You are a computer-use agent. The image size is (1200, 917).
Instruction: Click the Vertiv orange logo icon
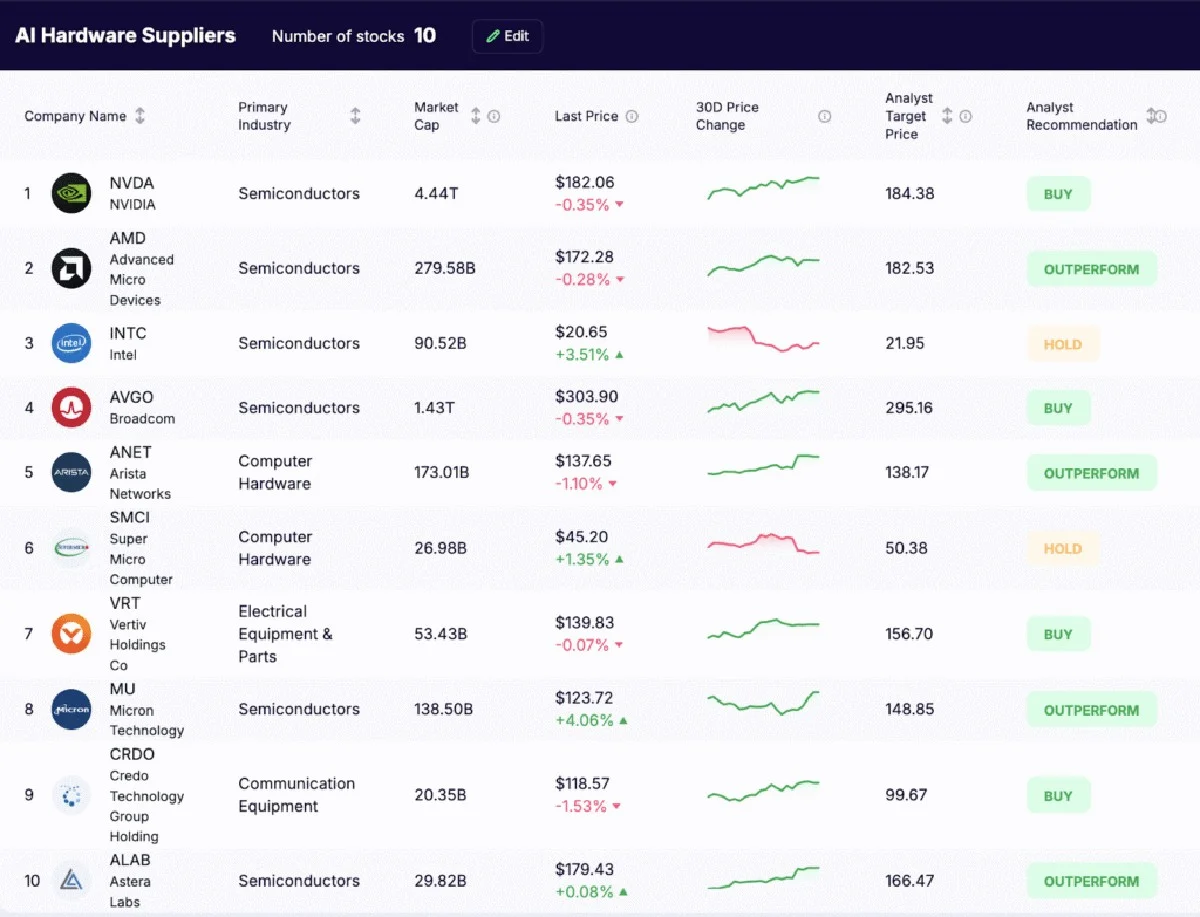click(x=71, y=634)
